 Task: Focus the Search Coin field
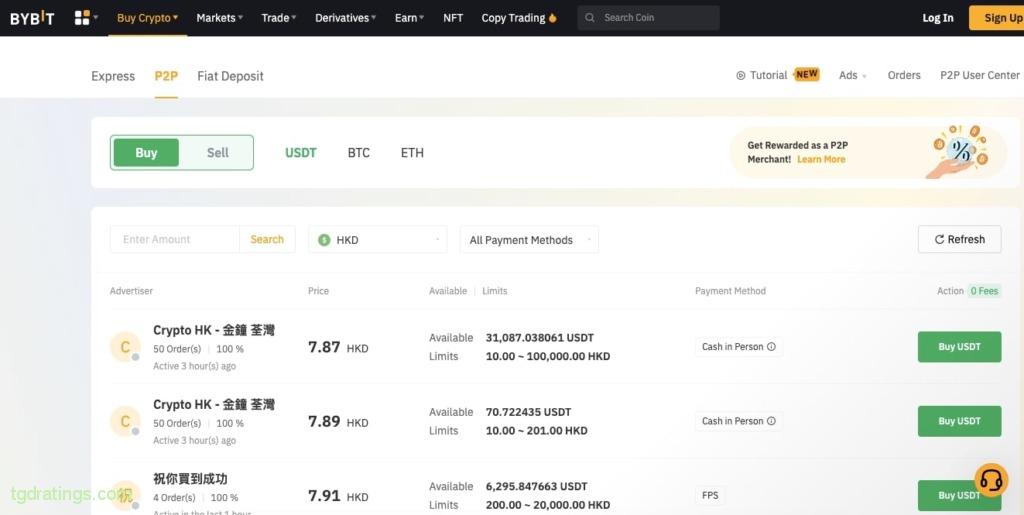click(648, 18)
